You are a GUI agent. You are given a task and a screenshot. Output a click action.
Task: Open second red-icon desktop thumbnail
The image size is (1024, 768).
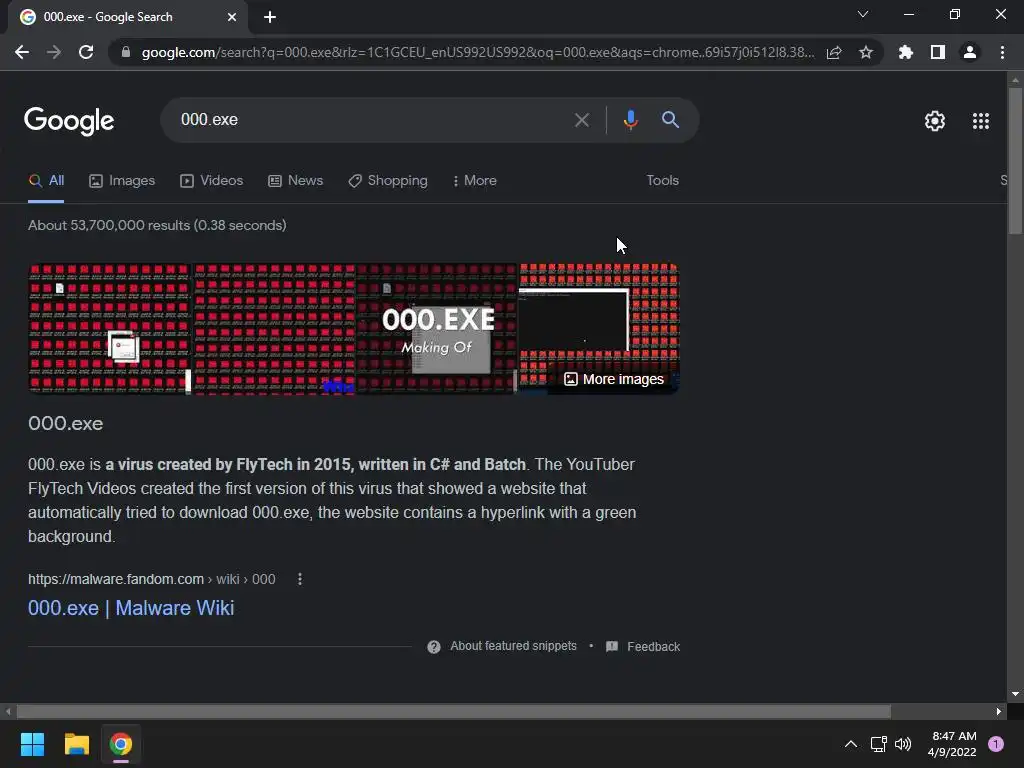(x=274, y=328)
